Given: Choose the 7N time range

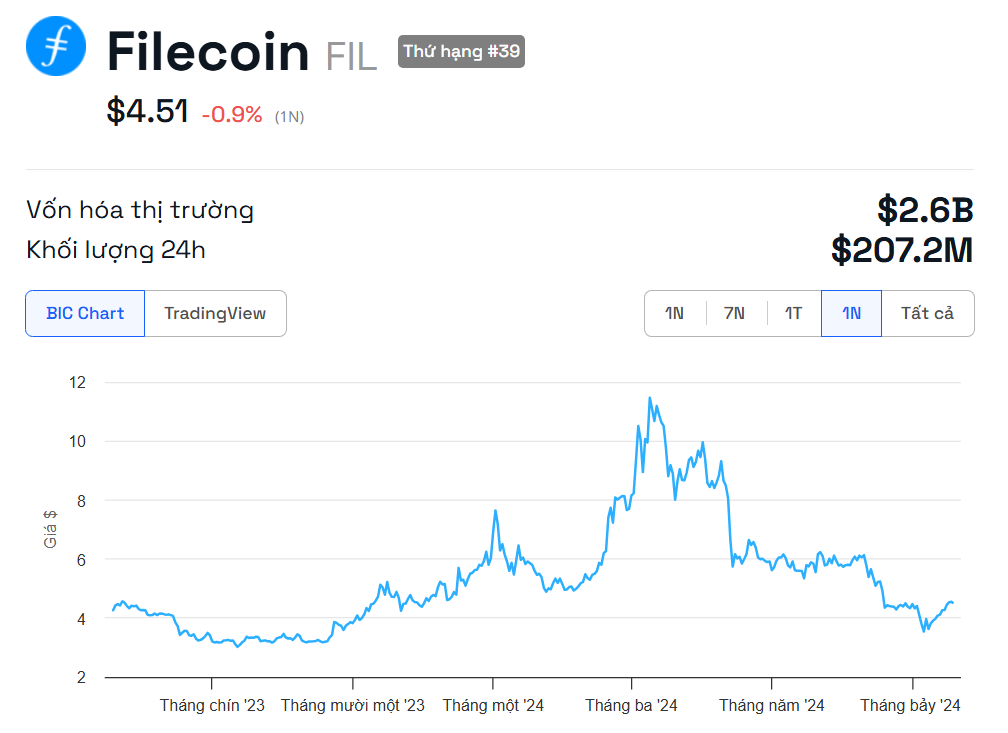Looking at the screenshot, I should (x=734, y=313).
